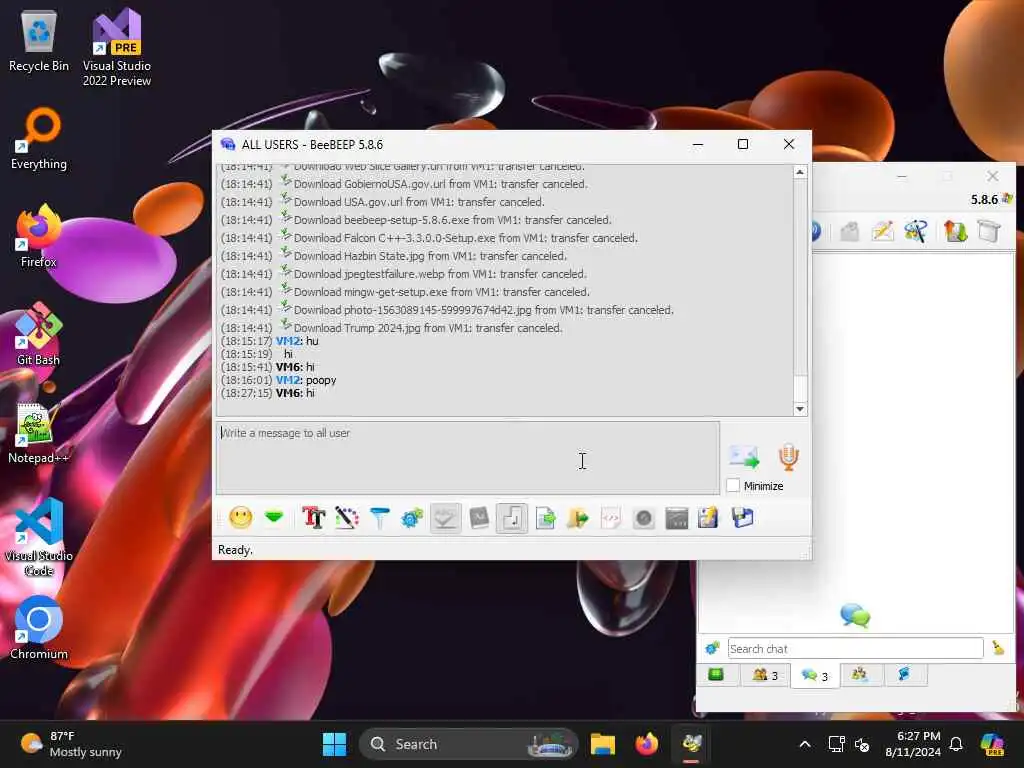The height and width of the screenshot is (768, 1024).
Task: Select Chromium desktop shortcut
Action: click(39, 628)
